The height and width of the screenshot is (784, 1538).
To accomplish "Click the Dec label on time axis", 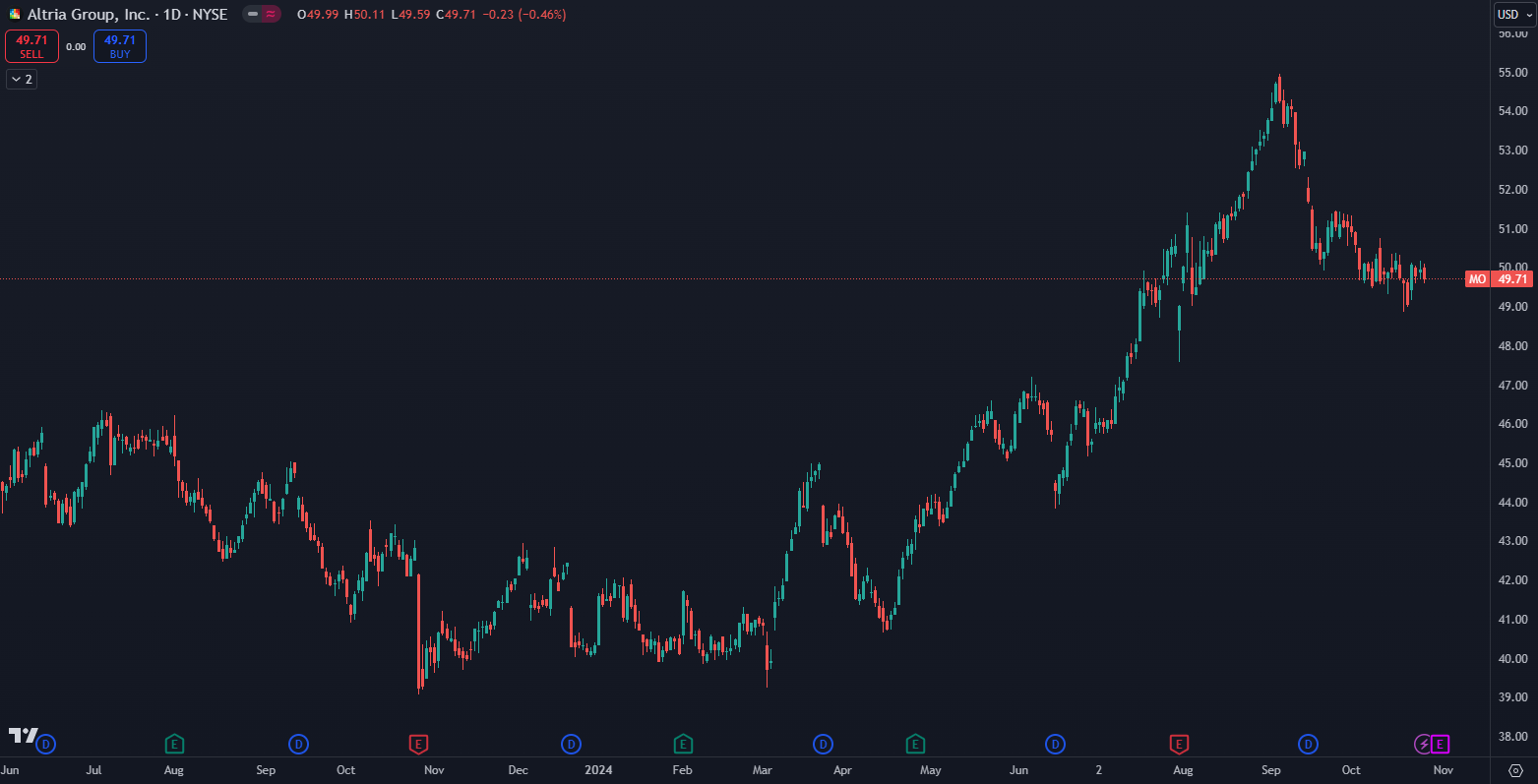I will (x=518, y=770).
